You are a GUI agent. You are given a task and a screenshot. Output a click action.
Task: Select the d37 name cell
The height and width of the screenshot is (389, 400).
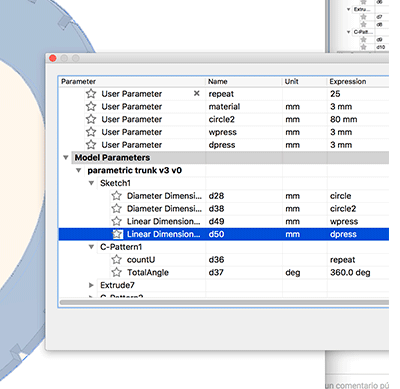pyautogui.click(x=216, y=272)
